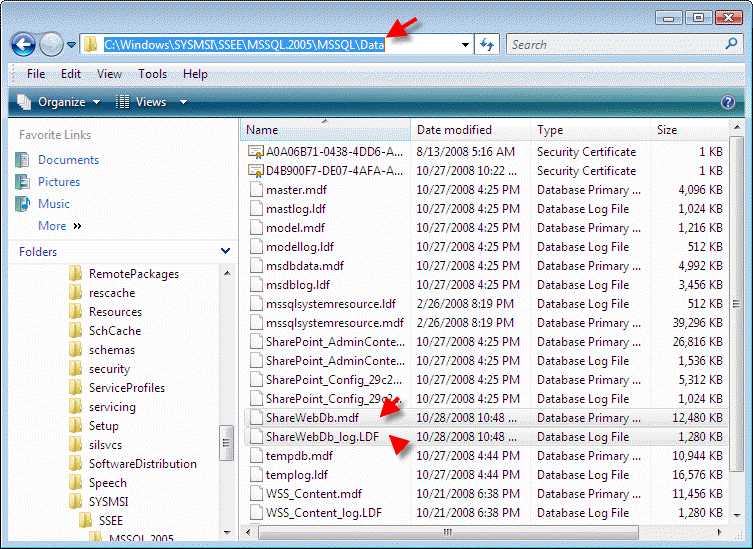Select the rescache folder in tree

coord(112,293)
